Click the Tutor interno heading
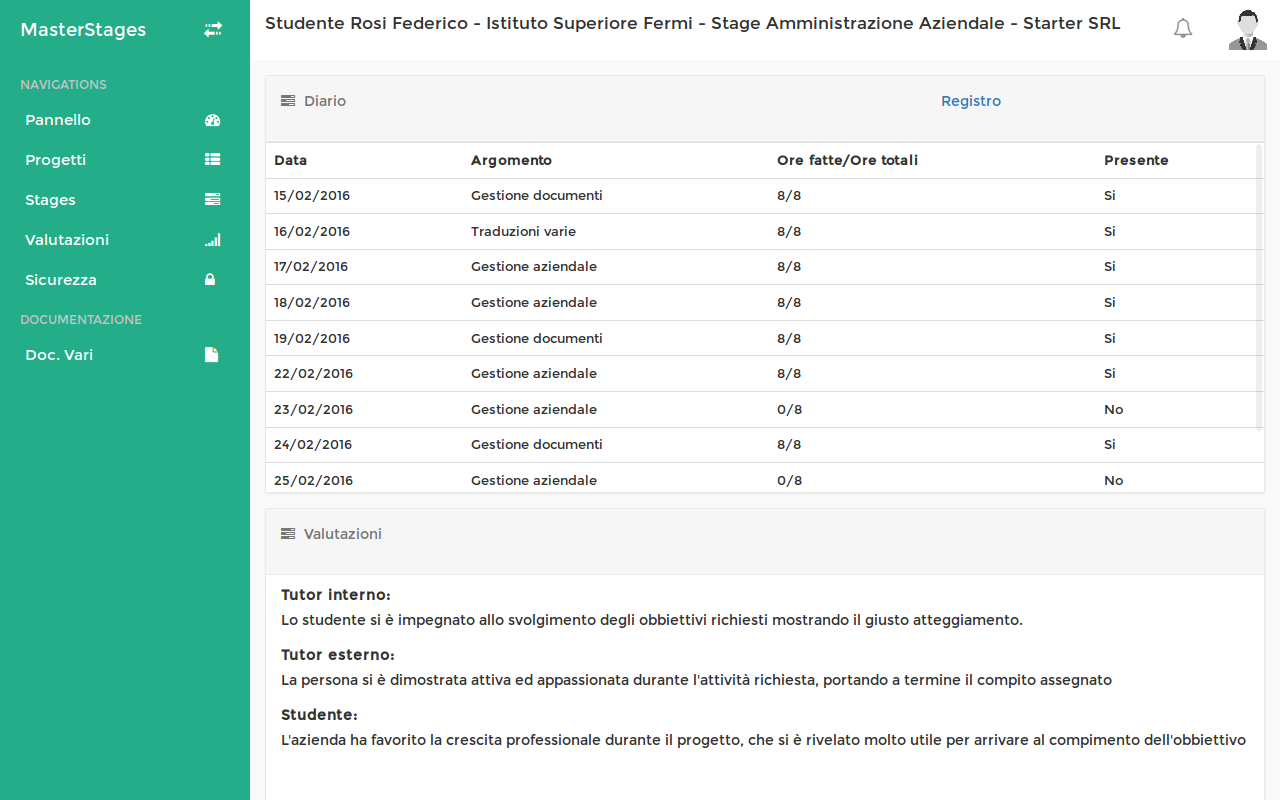 [336, 595]
